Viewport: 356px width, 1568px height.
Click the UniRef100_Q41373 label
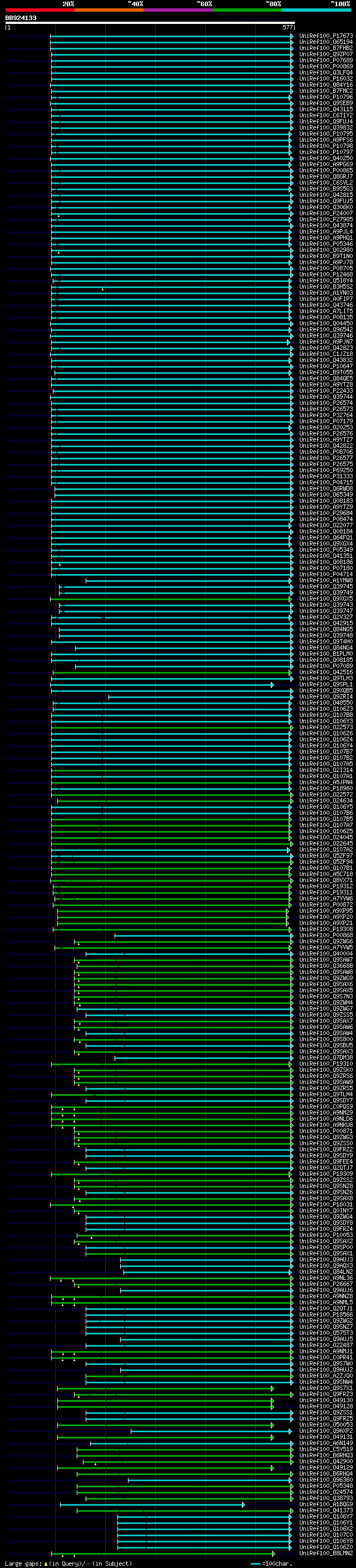click(326, 1510)
